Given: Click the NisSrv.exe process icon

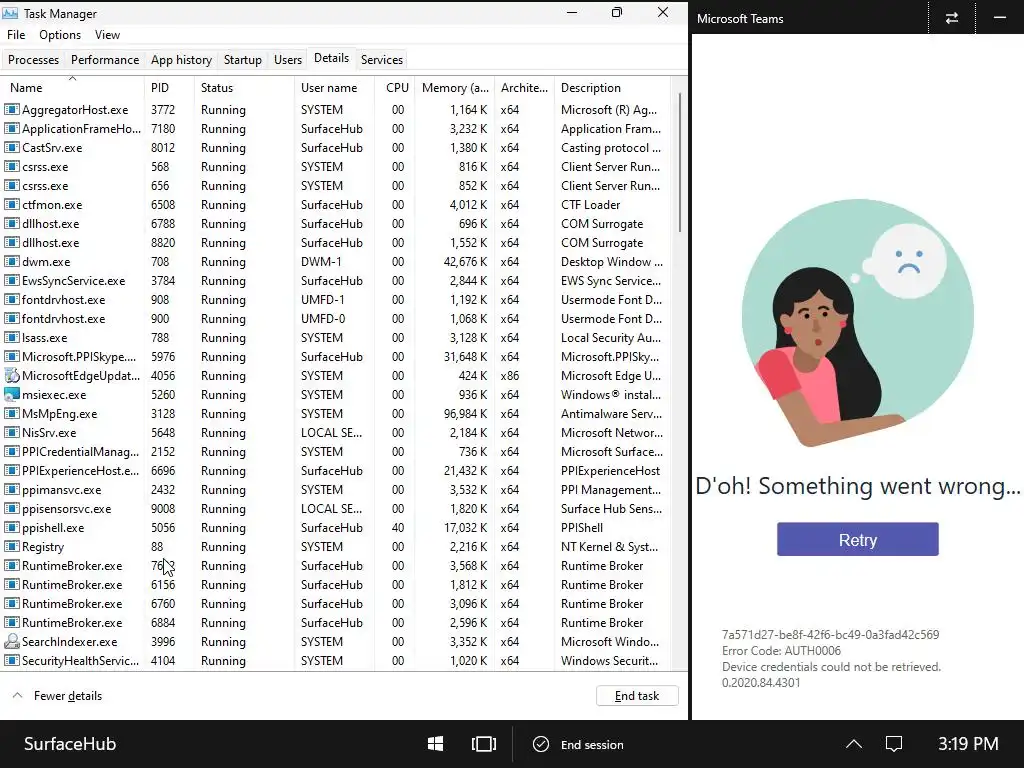Looking at the screenshot, I should click(x=12, y=432).
